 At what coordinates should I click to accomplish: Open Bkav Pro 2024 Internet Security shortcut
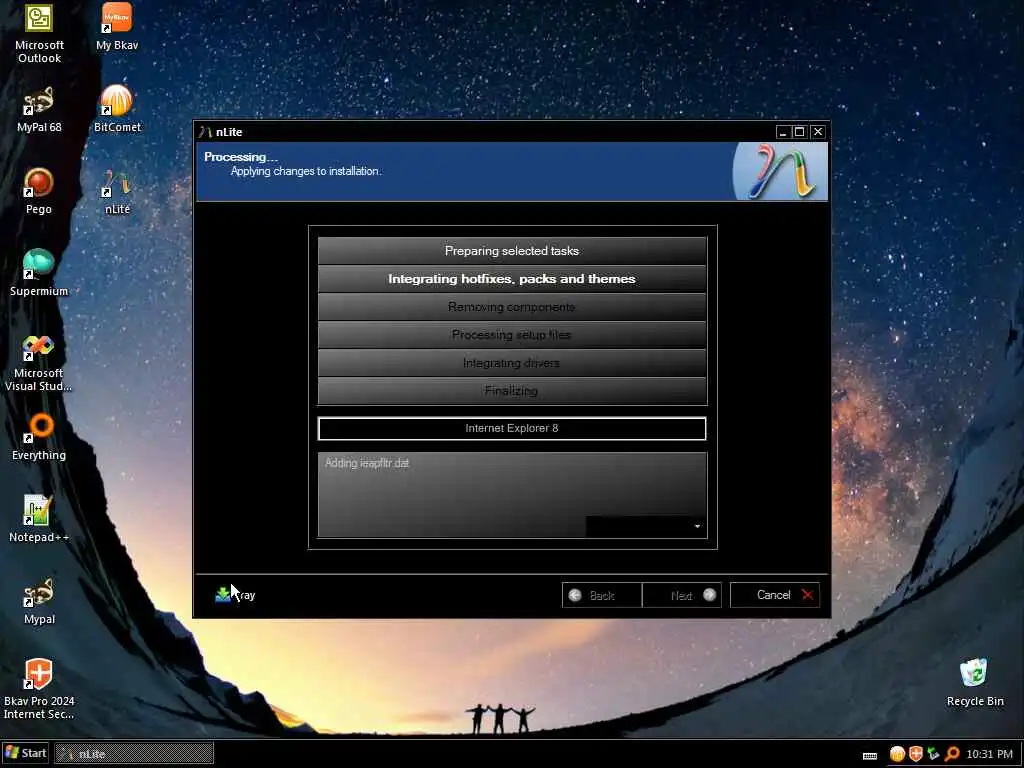pos(39,690)
